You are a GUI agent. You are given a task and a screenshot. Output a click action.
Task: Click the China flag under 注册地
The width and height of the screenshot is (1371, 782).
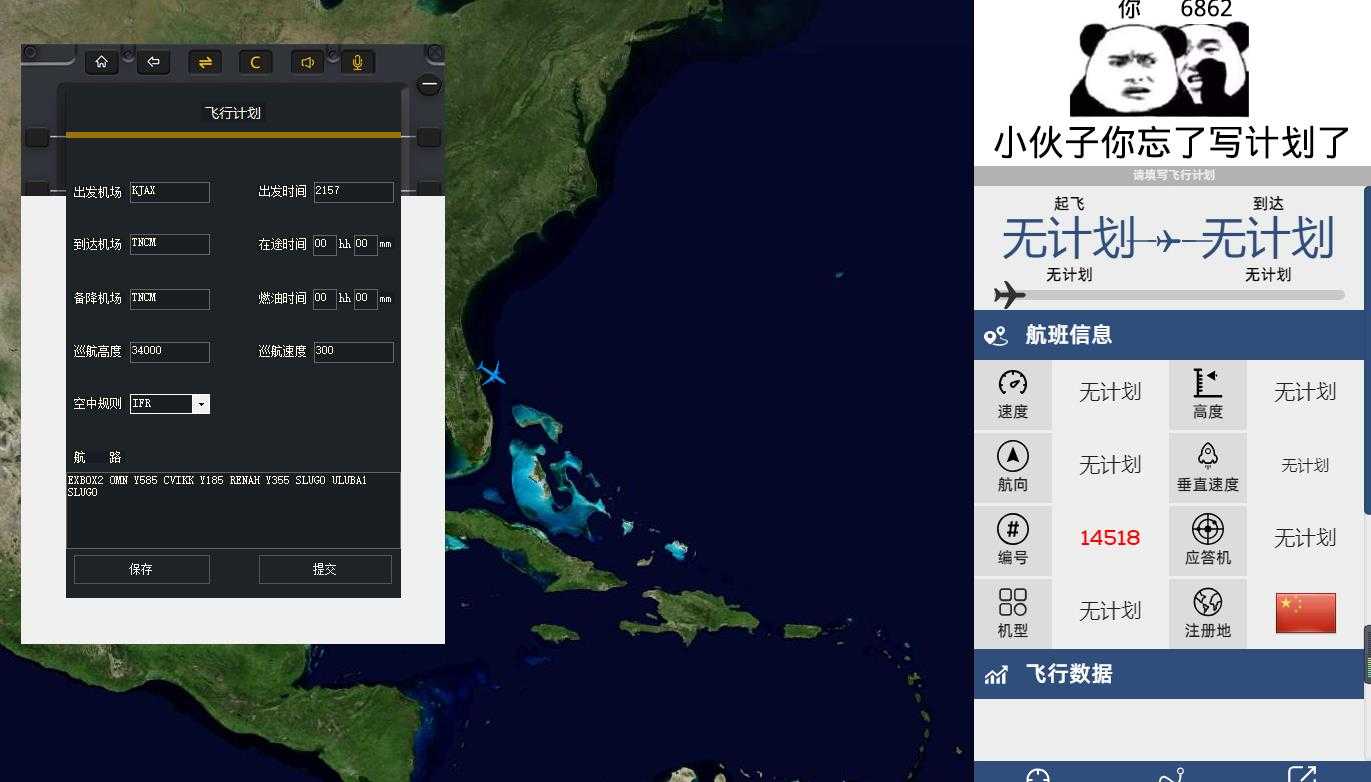[x=1305, y=613]
